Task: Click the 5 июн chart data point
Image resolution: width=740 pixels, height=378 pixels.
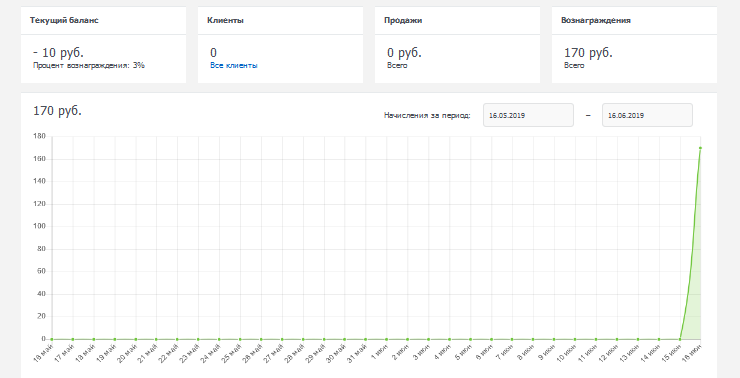Action: [x=470, y=339]
